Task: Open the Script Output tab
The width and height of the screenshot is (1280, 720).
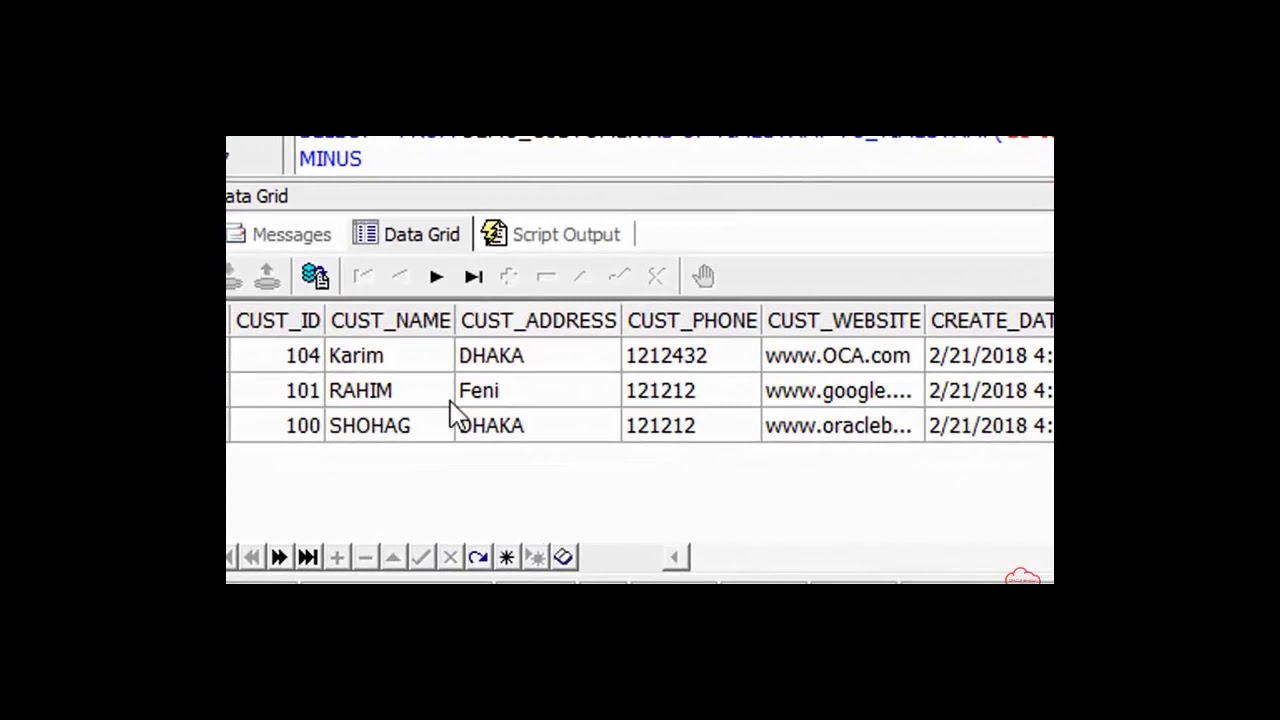Action: point(551,234)
